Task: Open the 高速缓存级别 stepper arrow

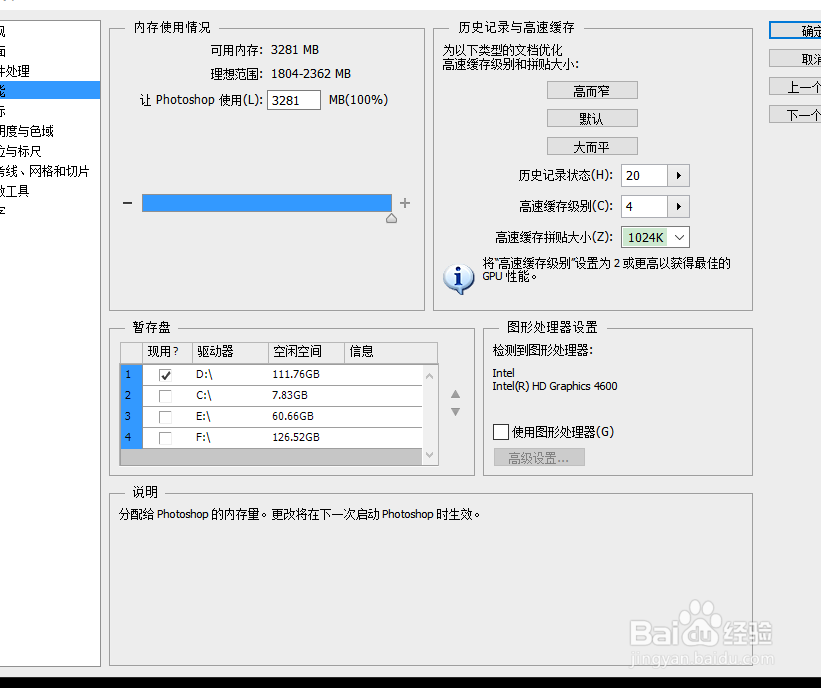Action: (x=679, y=206)
